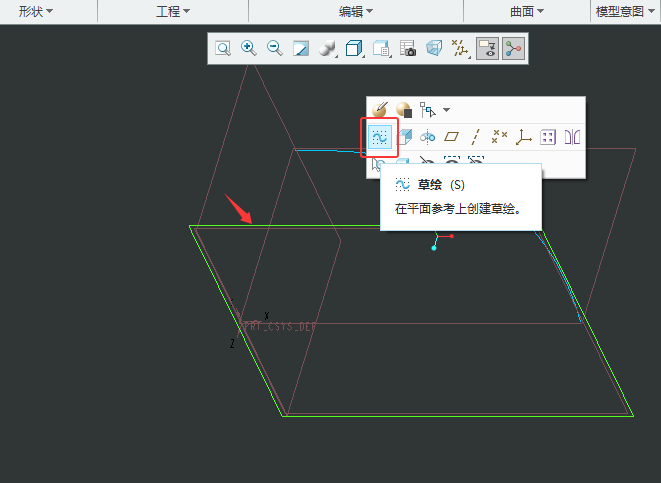
Task: Click the Zoom In magnifier icon
Action: click(249, 48)
